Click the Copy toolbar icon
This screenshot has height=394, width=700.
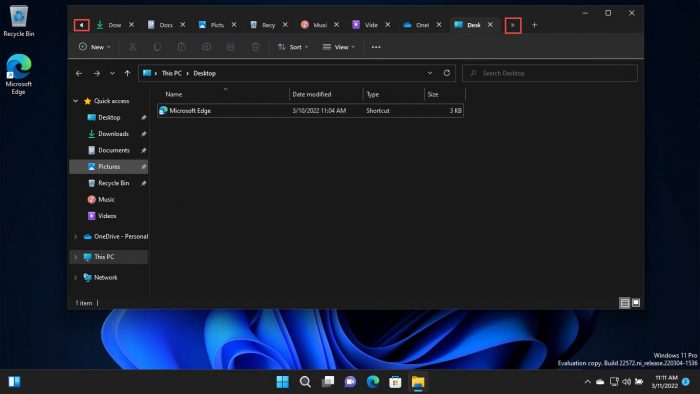pos(157,47)
